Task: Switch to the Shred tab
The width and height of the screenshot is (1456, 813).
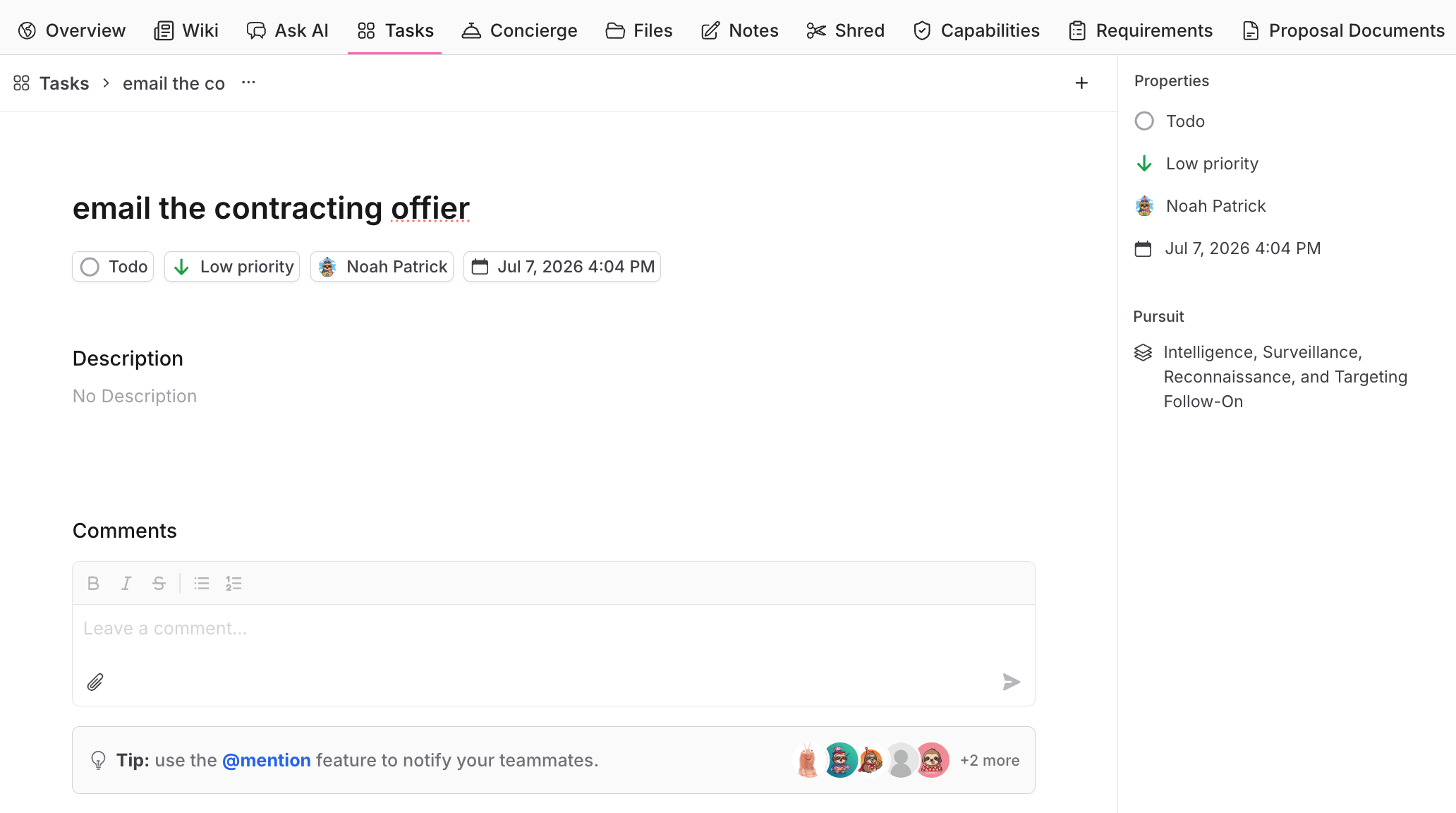Action: (x=846, y=30)
